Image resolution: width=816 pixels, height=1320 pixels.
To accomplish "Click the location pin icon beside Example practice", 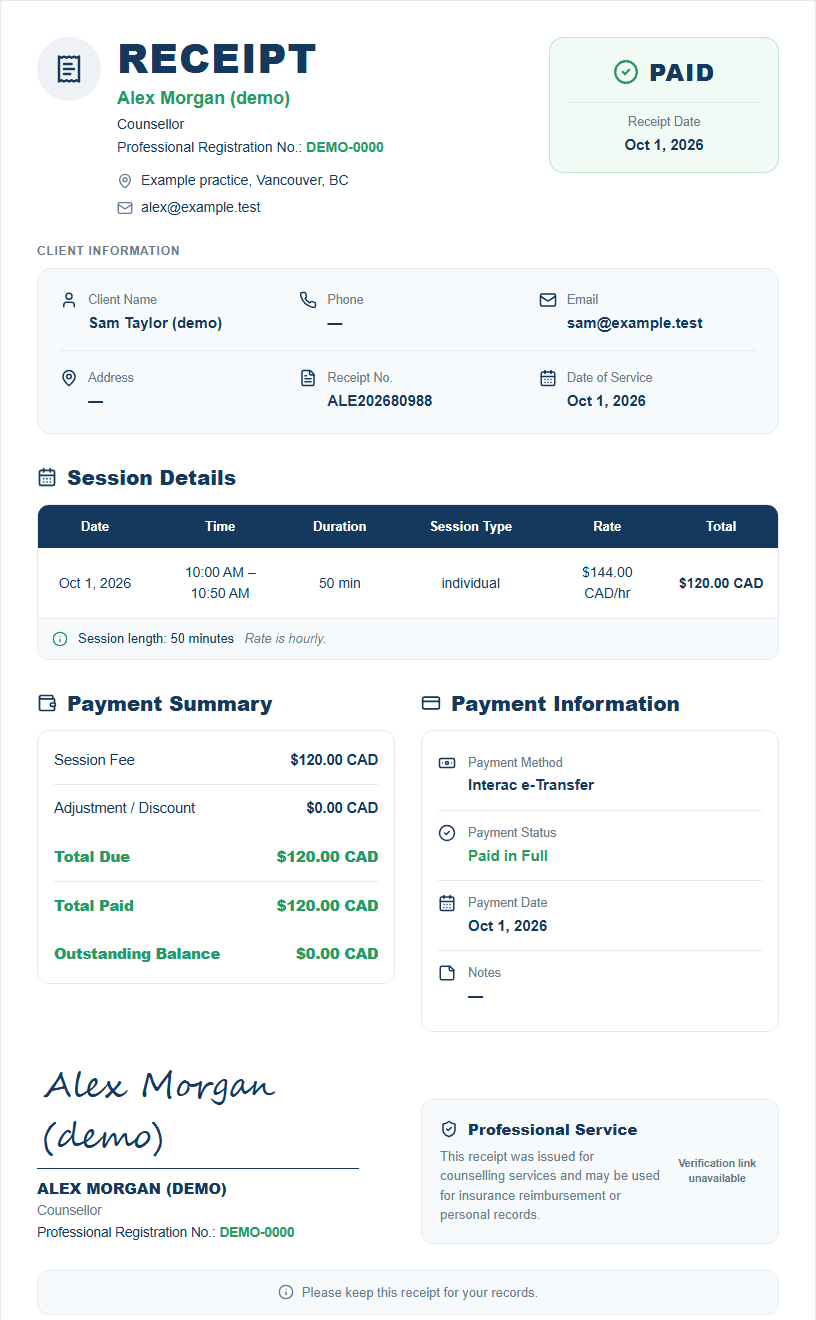I will click(125, 181).
